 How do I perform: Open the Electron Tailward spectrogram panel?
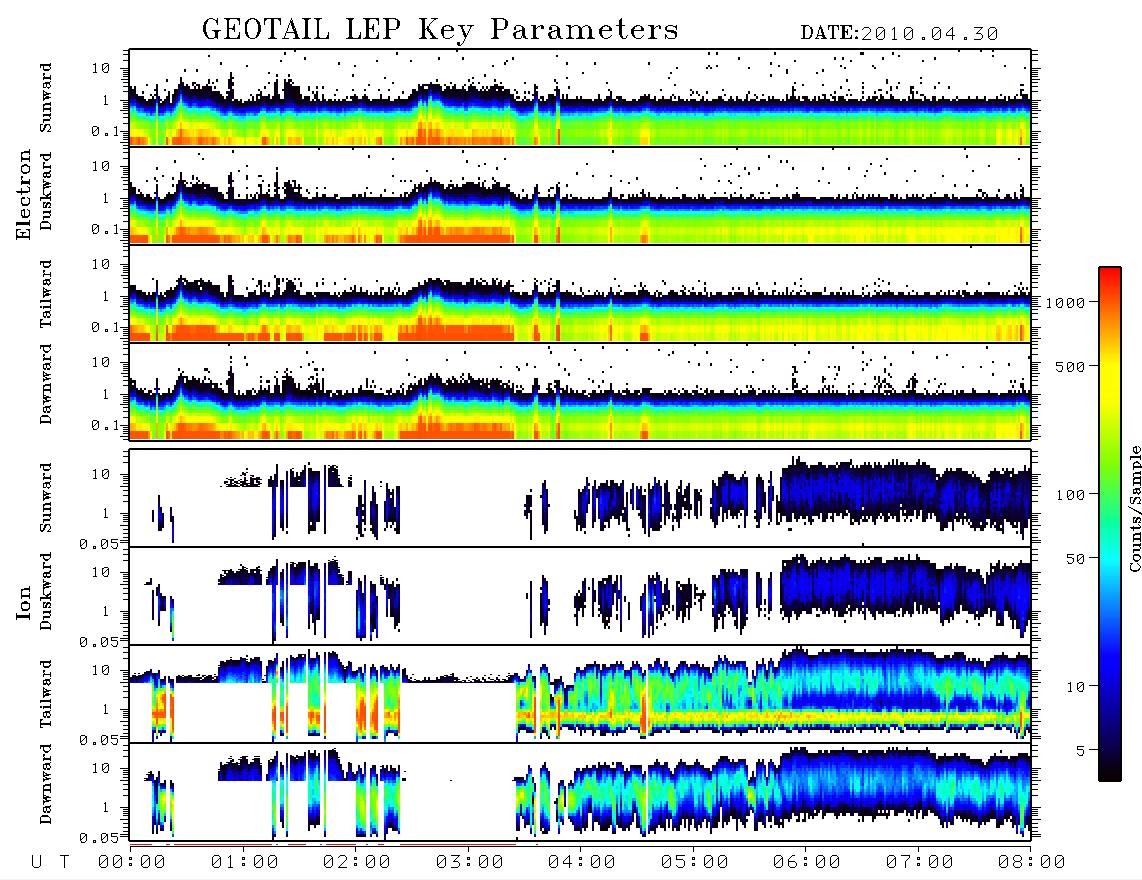(580, 294)
